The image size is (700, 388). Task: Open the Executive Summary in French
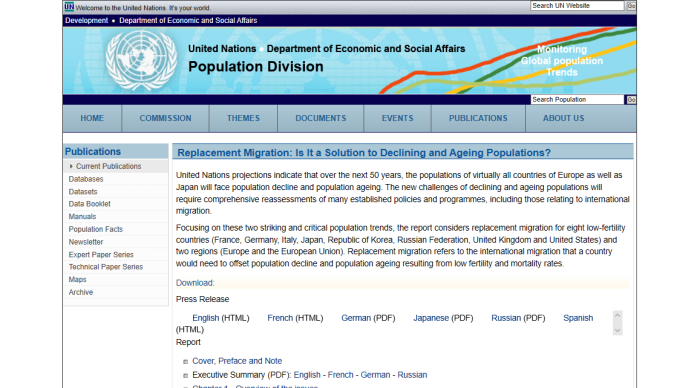point(340,375)
